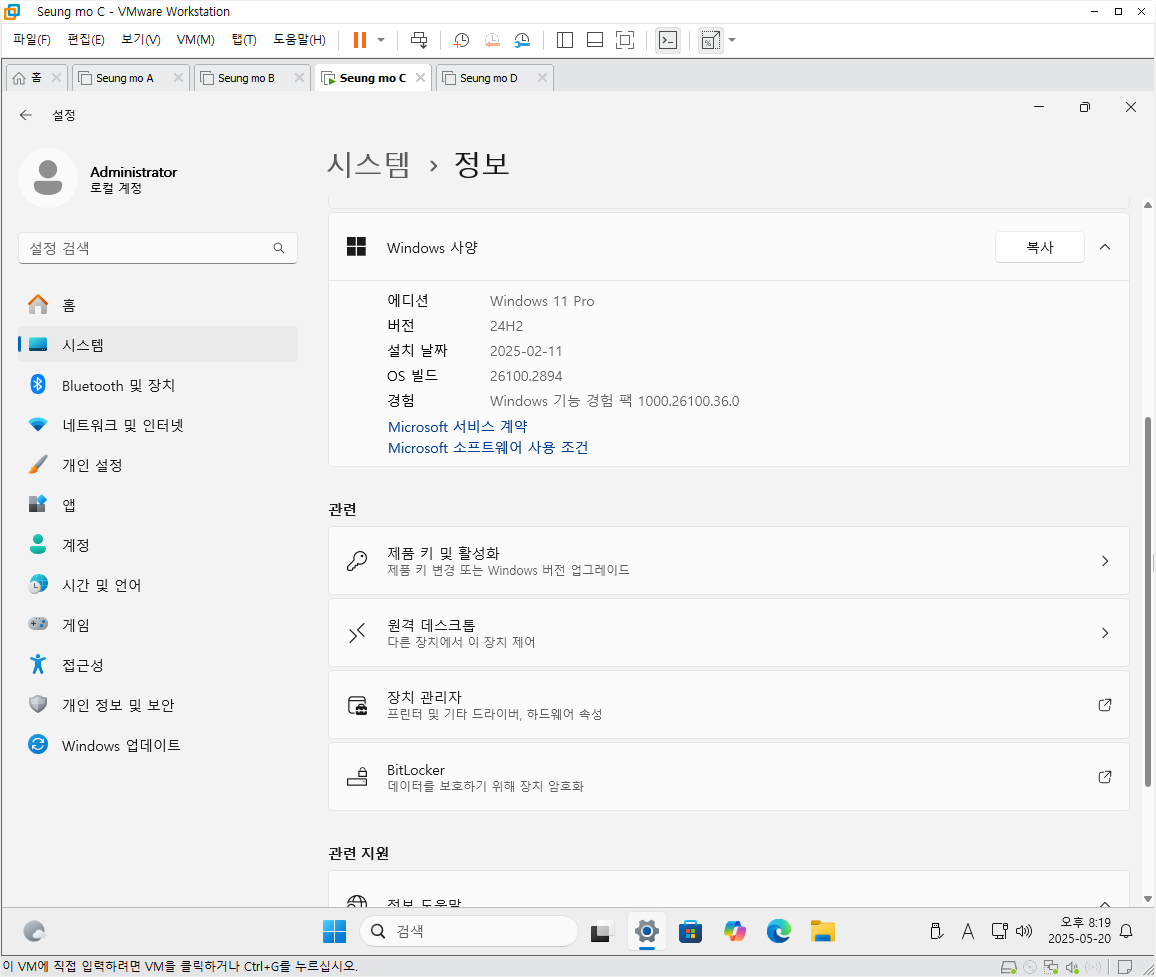Switch to the Seung mo A tab
The height and width of the screenshot is (977, 1156).
pyautogui.click(x=124, y=78)
